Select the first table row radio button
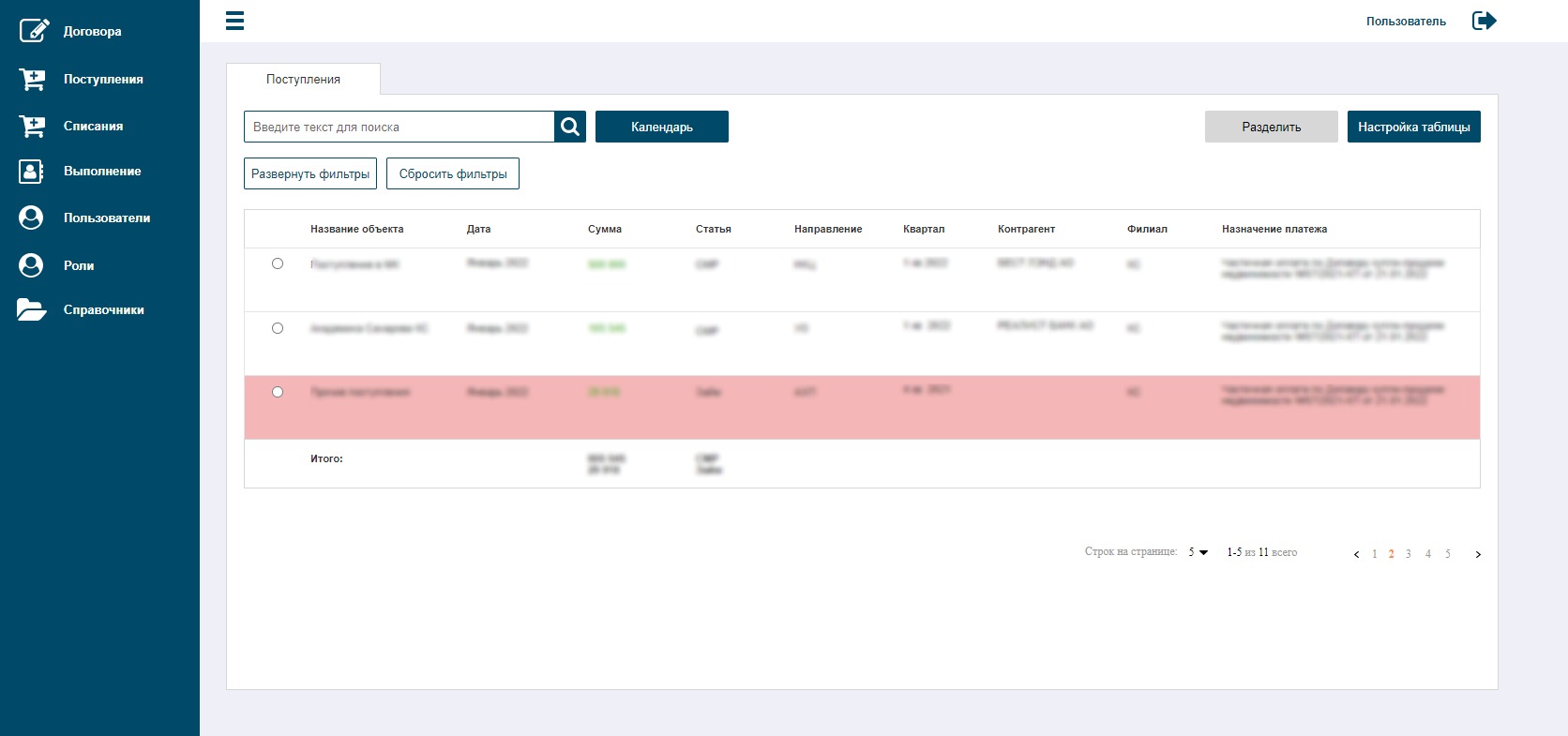Viewport: 1568px width, 736px height. (x=278, y=263)
